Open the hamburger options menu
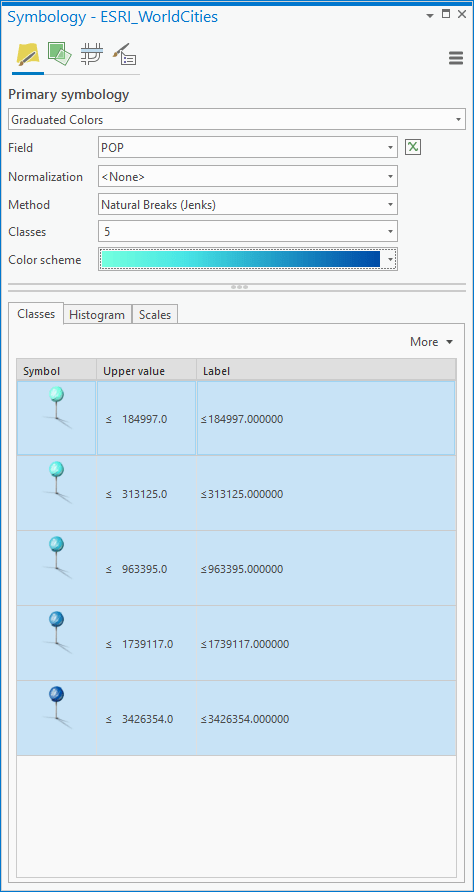Viewport: 474px width, 892px height. click(456, 58)
